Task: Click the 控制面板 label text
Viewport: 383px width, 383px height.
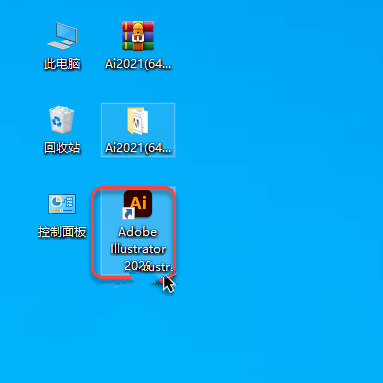Action: click(62, 232)
